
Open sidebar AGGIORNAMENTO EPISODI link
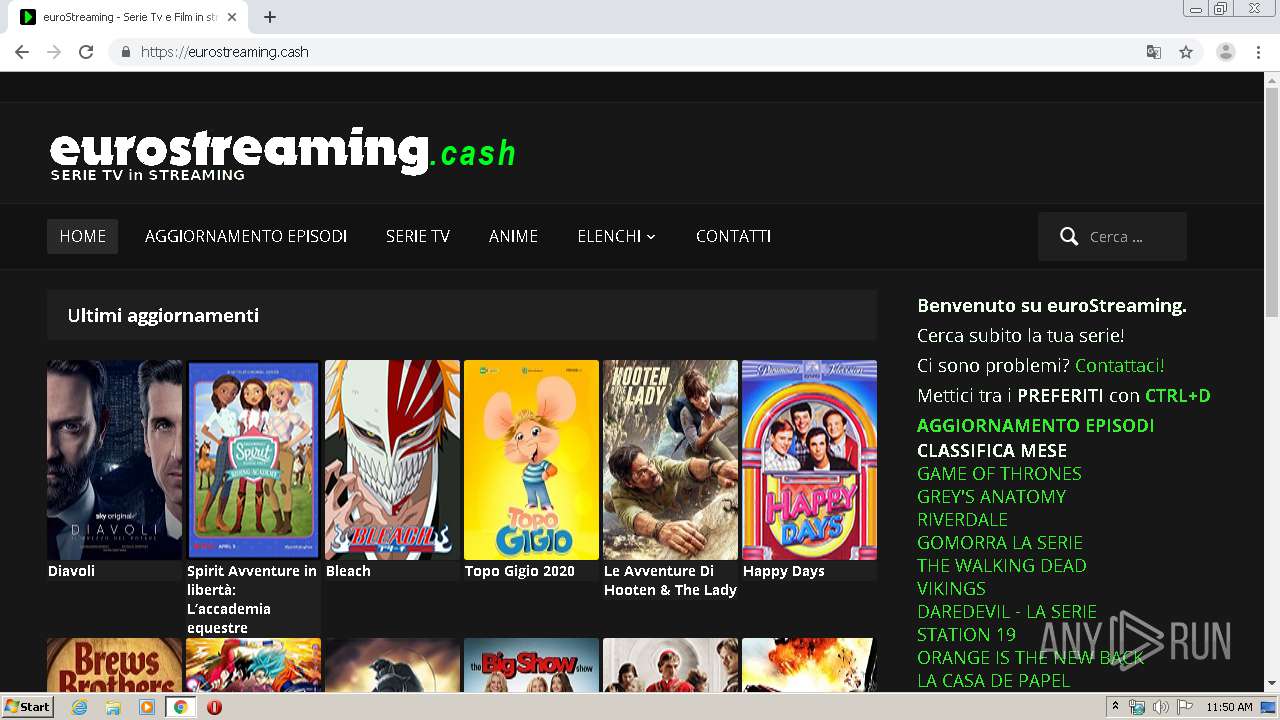coord(1035,425)
